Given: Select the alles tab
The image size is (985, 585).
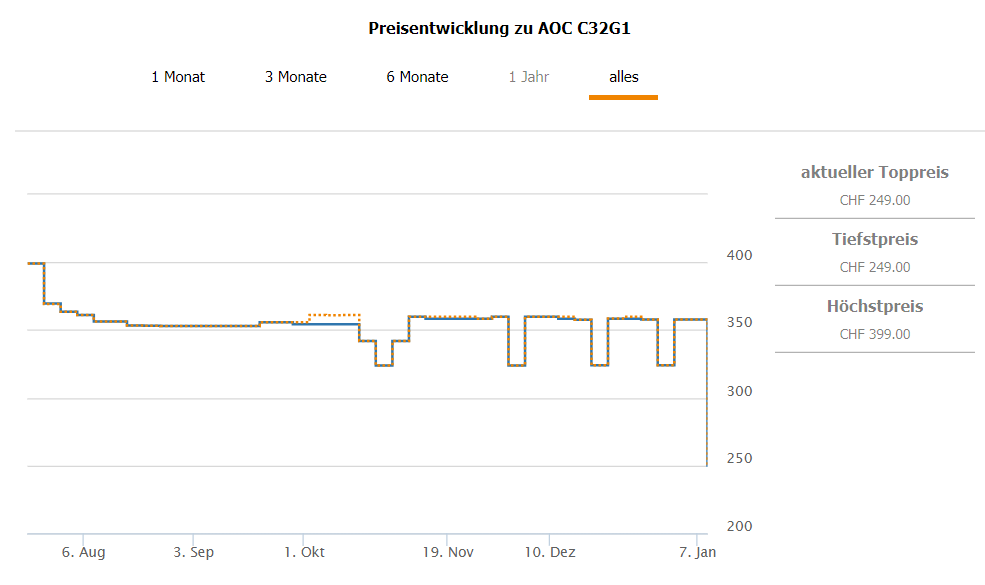Looking at the screenshot, I should 623,77.
